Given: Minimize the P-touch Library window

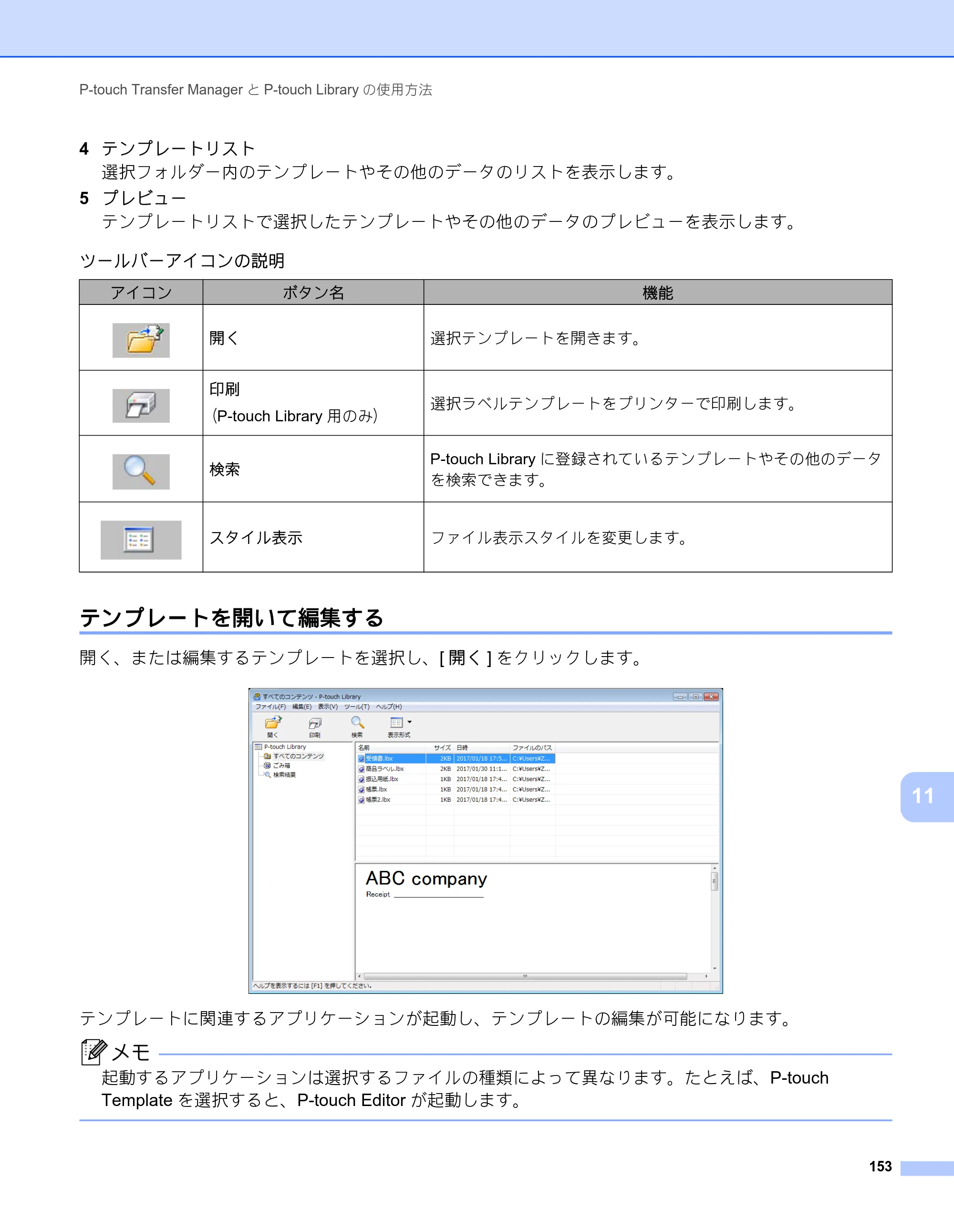Looking at the screenshot, I should click(x=681, y=697).
